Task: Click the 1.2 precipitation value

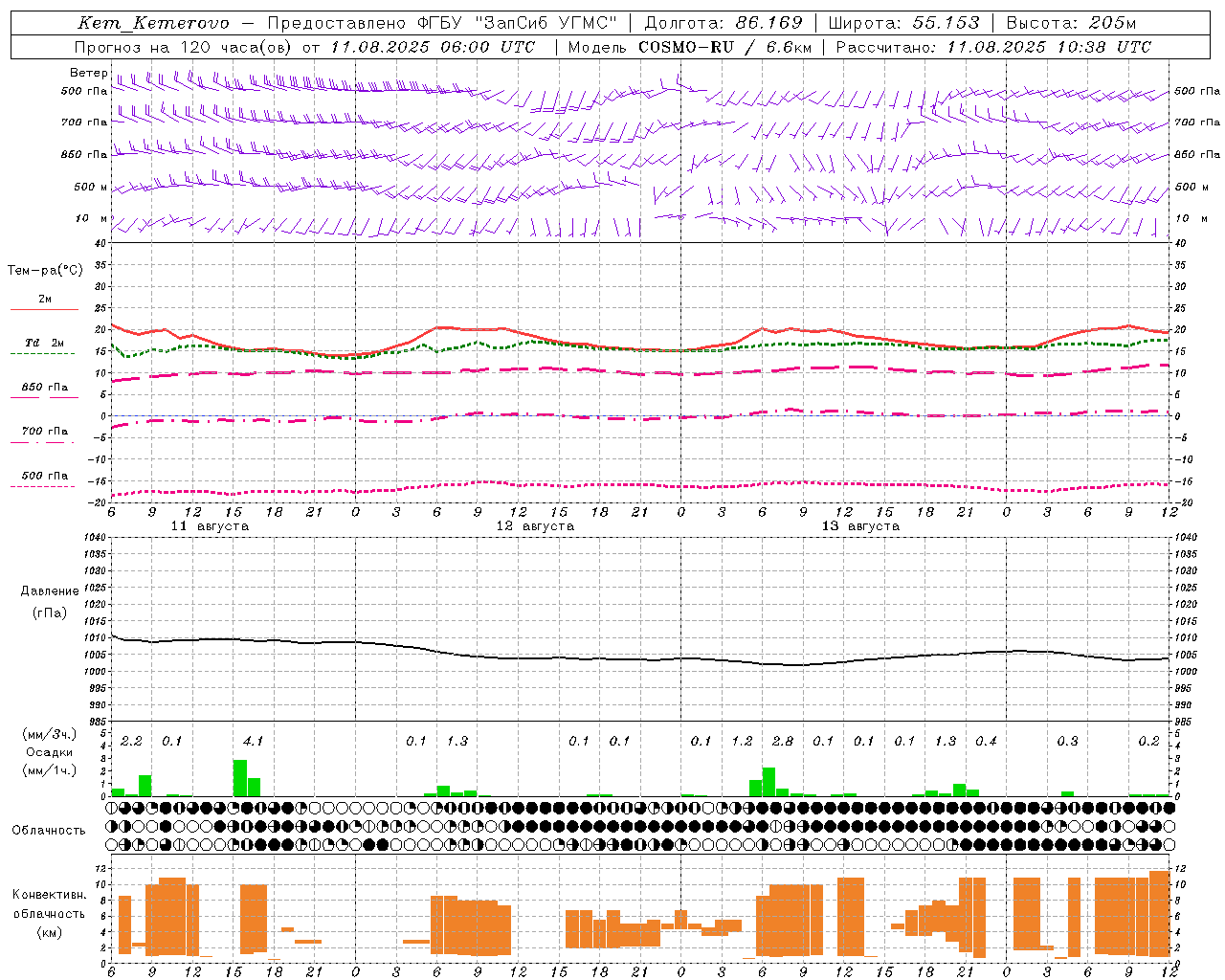Action: [x=742, y=741]
